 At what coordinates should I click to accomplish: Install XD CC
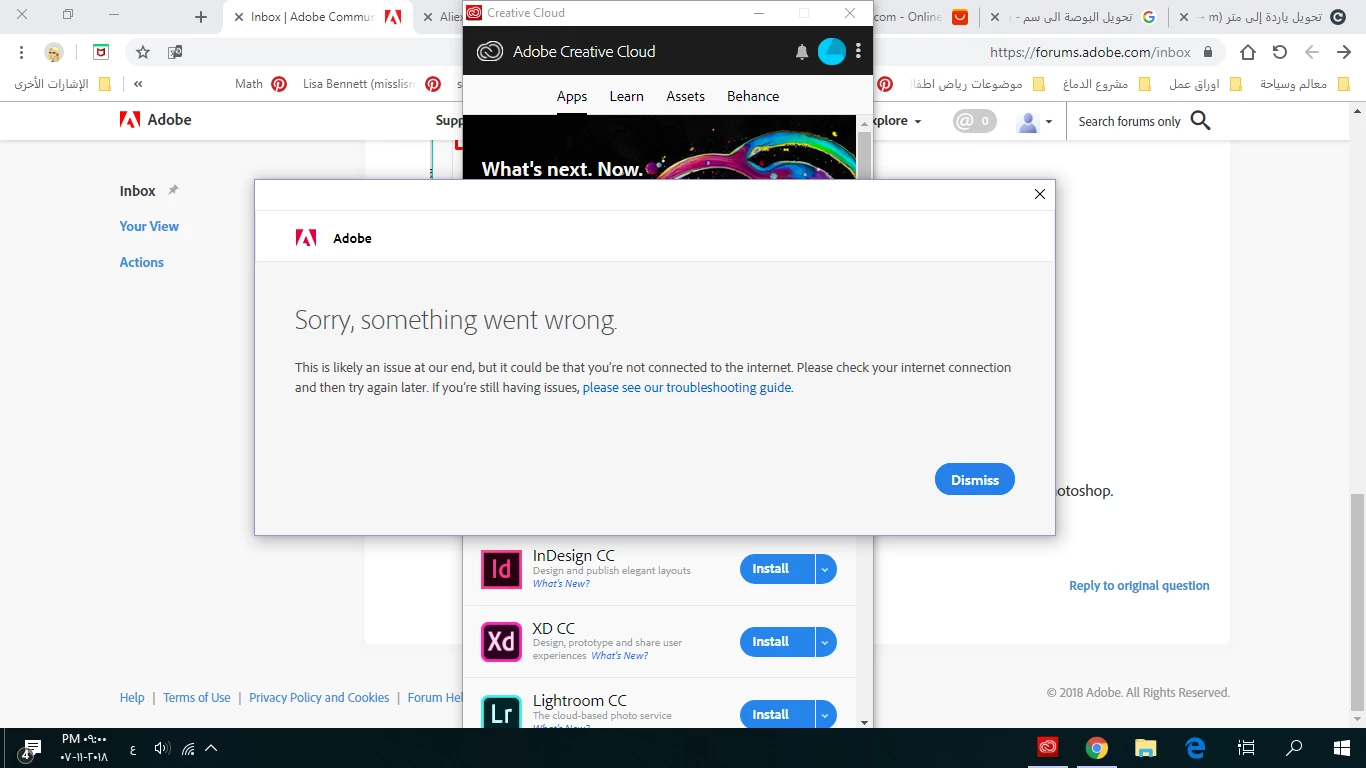click(777, 642)
